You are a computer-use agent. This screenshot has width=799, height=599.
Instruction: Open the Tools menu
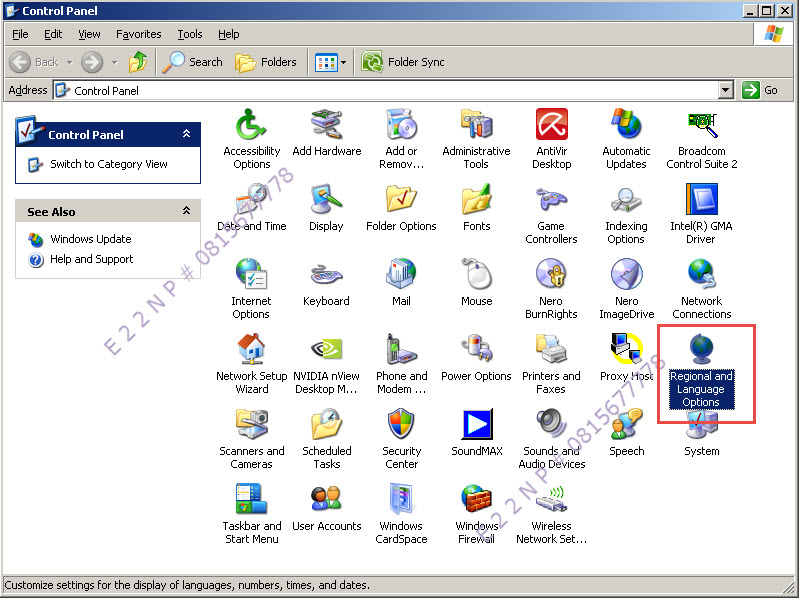tap(190, 34)
